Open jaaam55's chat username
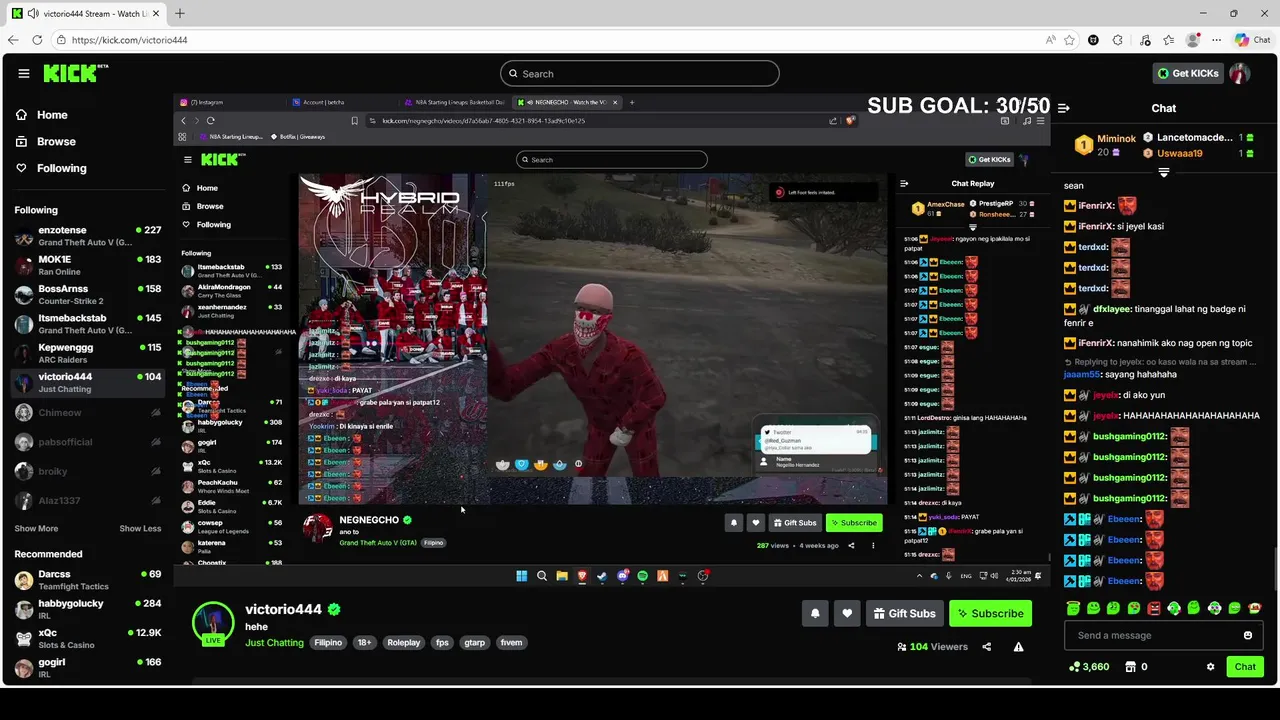1280x720 pixels. pos(1082,375)
